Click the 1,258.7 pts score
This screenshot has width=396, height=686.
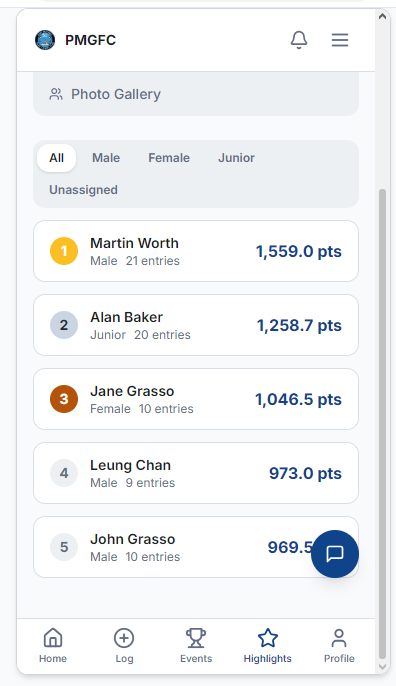[x=299, y=326]
